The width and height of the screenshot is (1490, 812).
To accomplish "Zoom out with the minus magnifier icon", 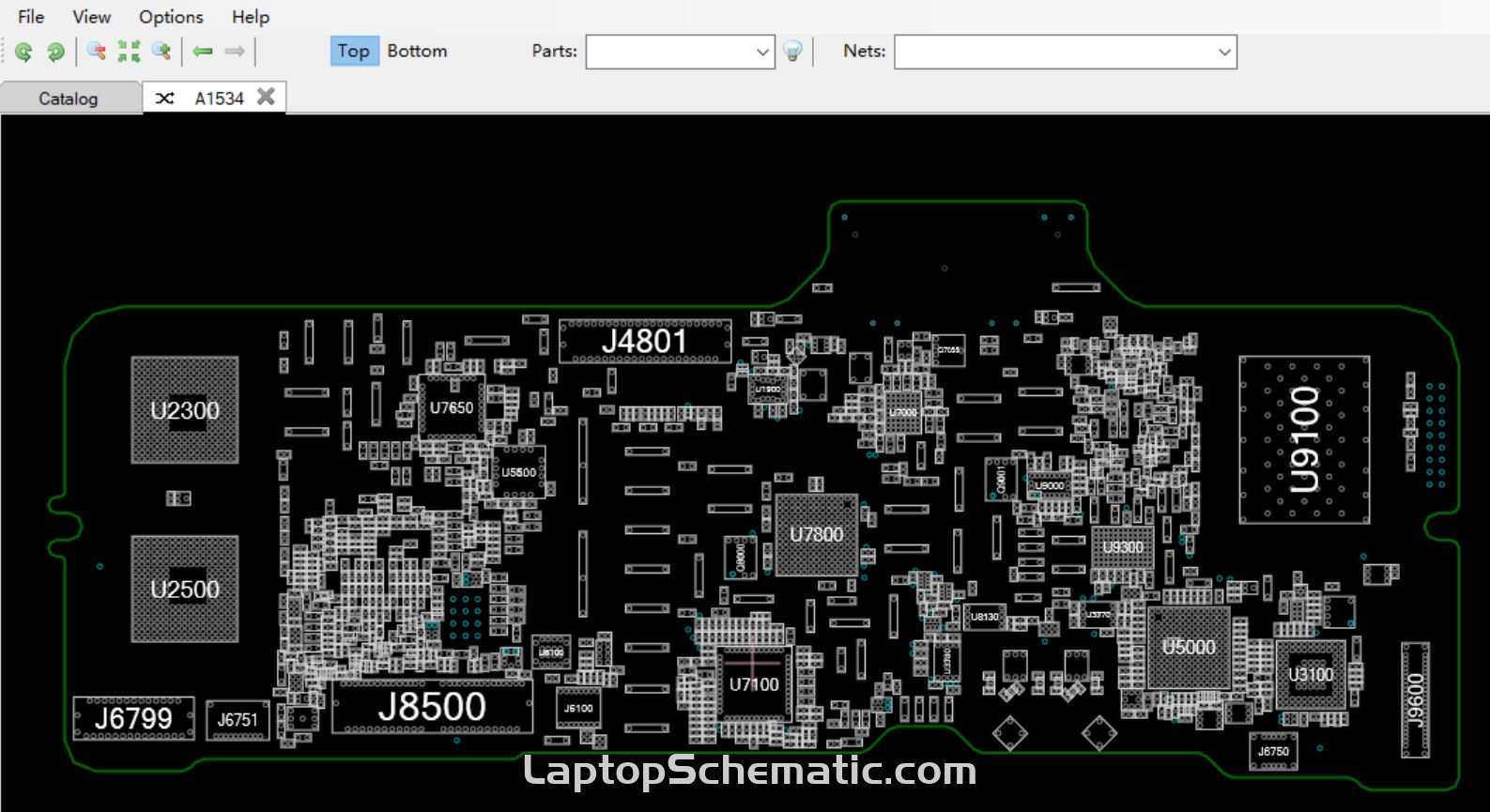I will click(x=96, y=51).
